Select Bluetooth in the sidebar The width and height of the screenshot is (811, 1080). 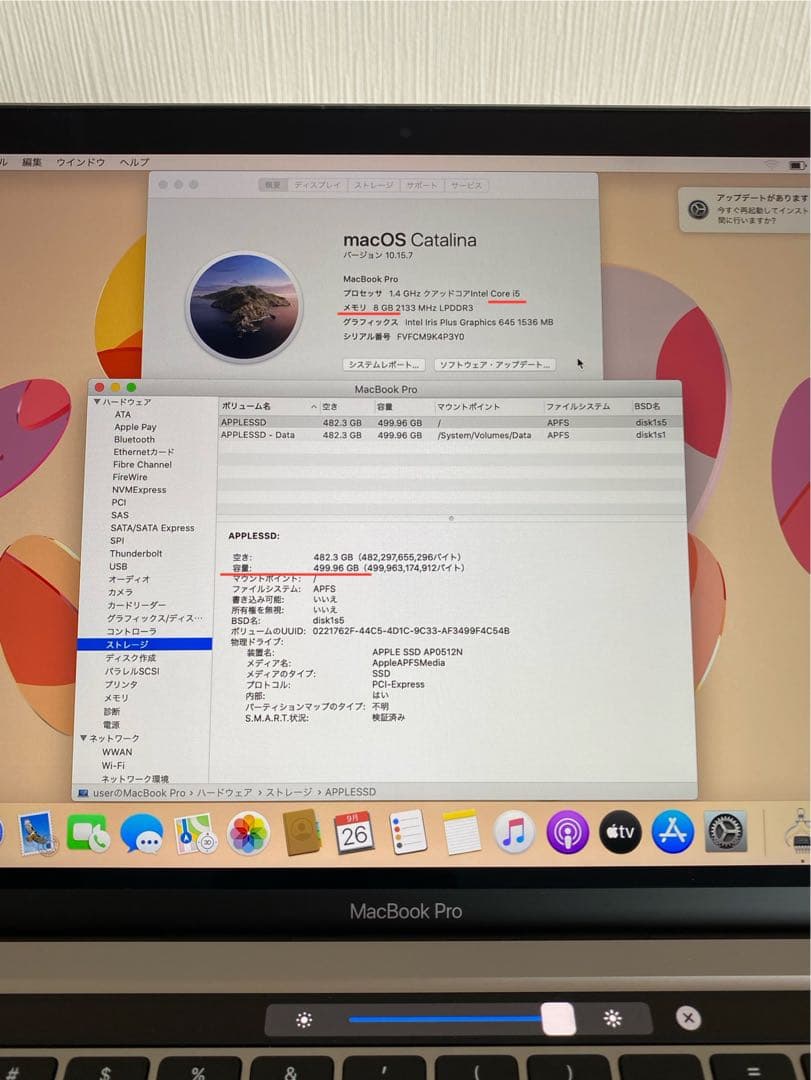tap(134, 439)
